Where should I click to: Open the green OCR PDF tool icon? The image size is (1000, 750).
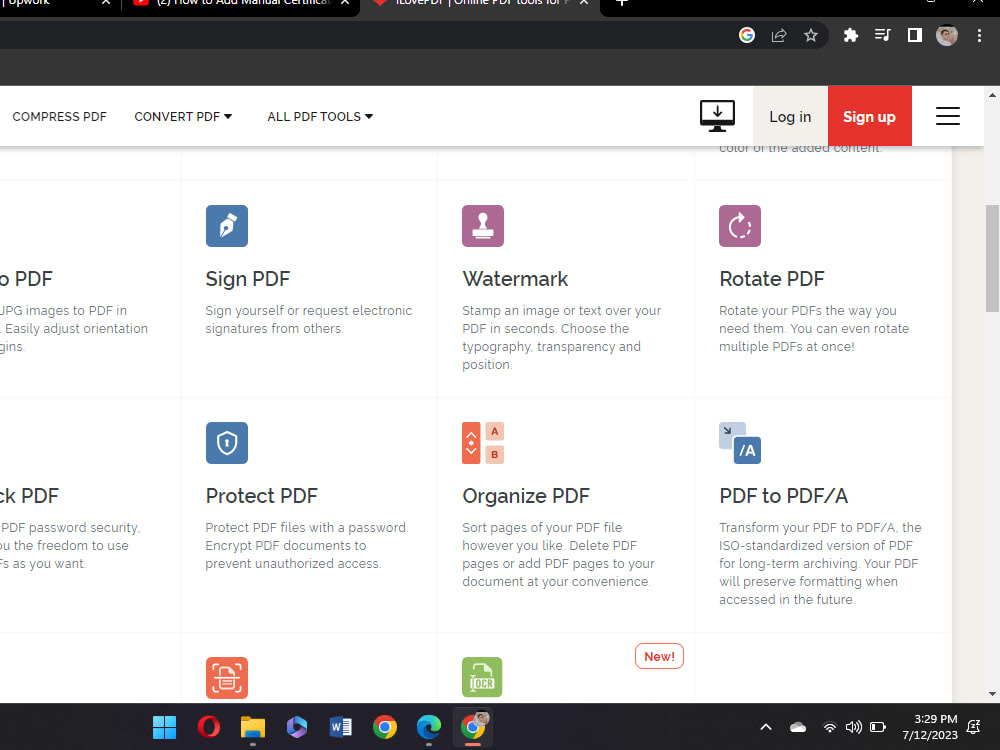tap(482, 677)
